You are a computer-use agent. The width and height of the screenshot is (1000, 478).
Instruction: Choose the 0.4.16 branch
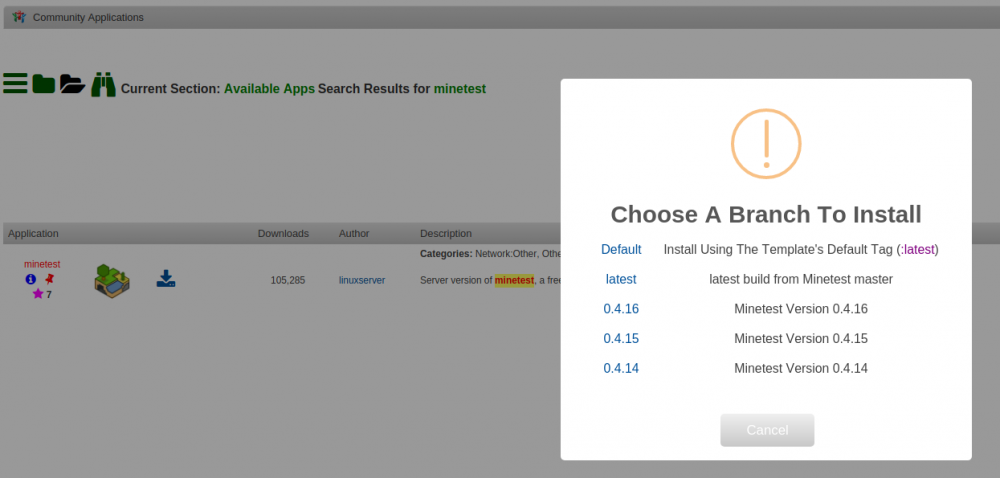621,309
